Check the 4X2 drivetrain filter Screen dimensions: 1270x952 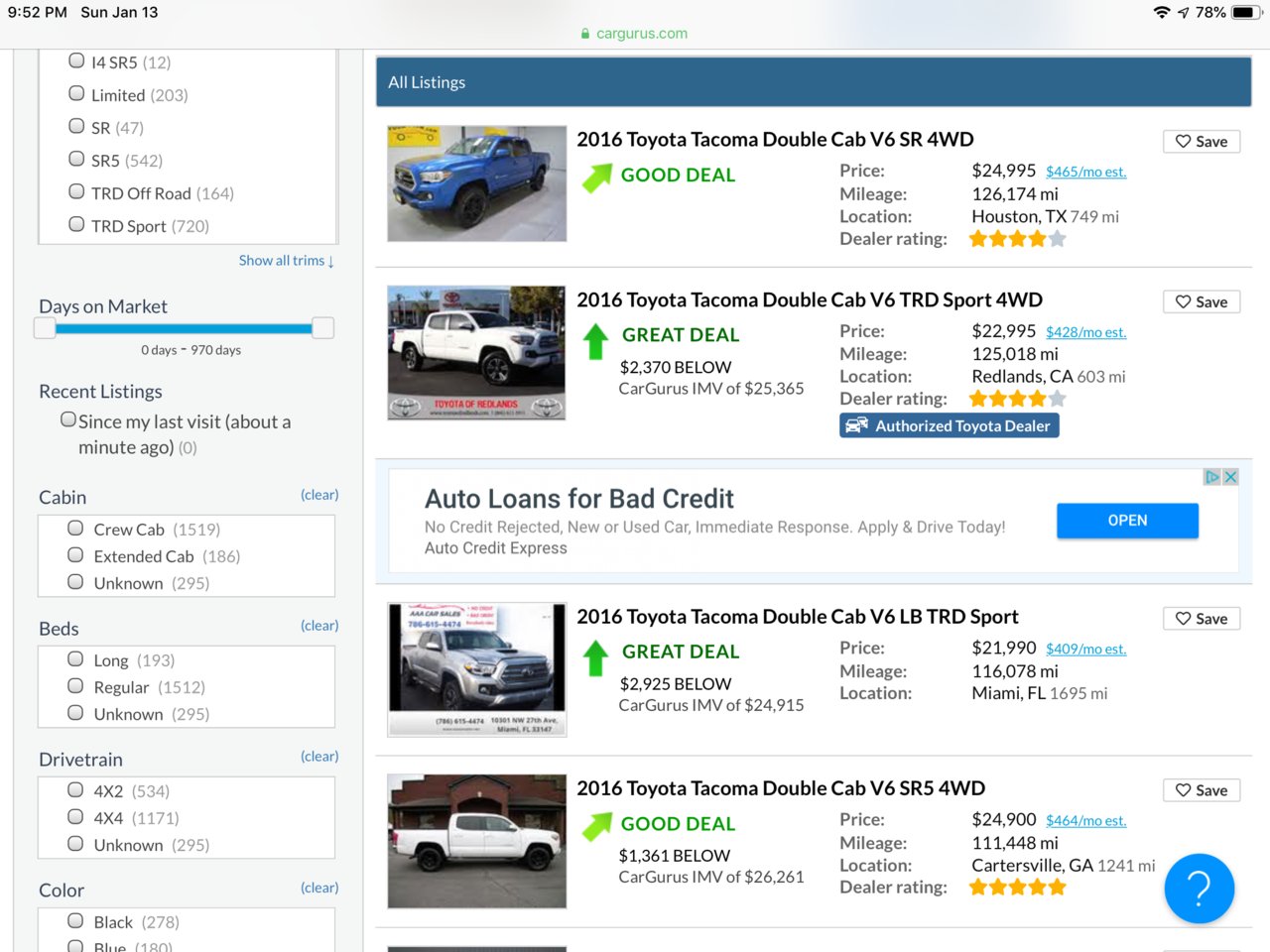75,789
